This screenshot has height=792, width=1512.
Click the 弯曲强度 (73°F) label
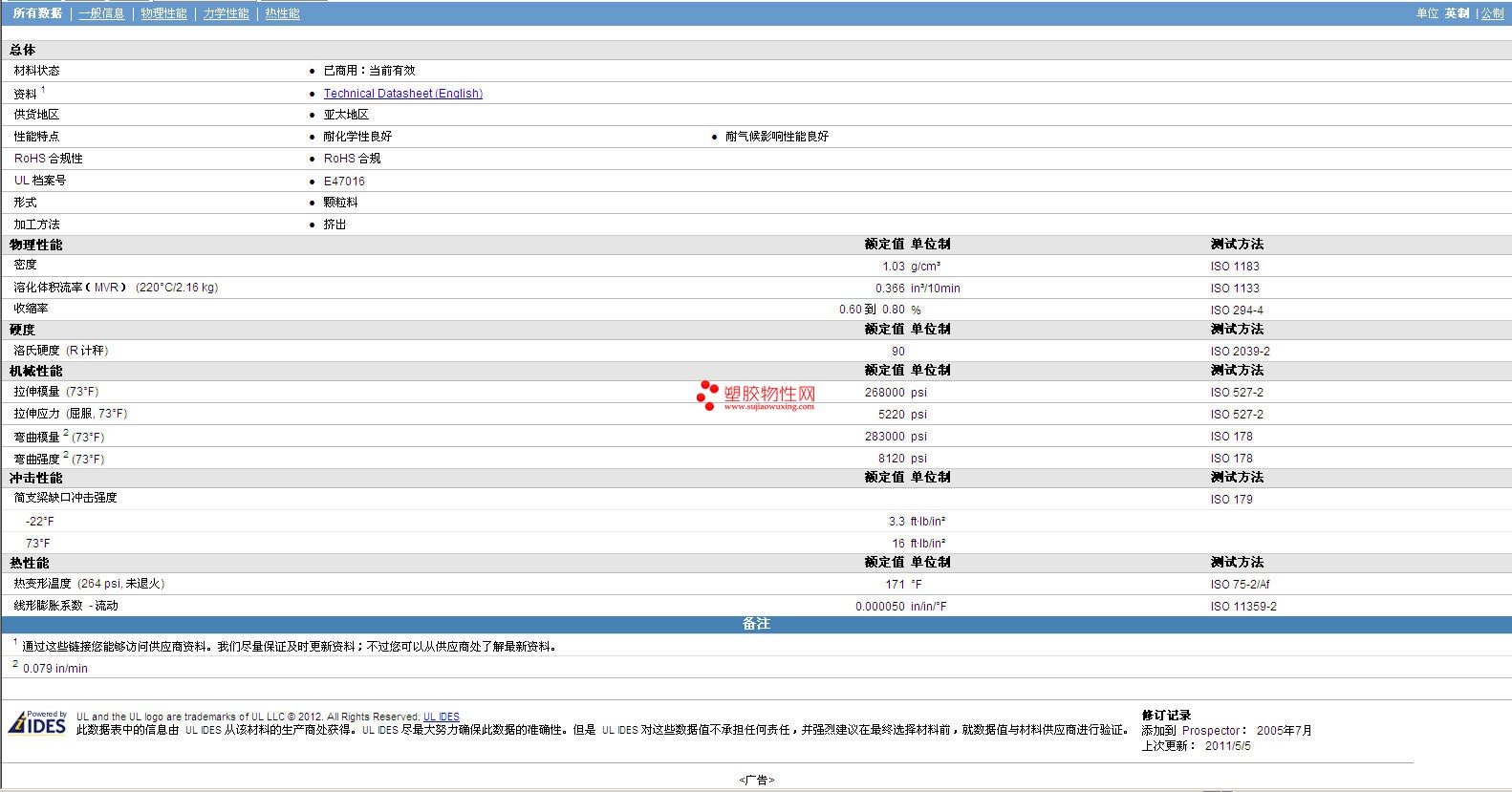tap(59, 459)
